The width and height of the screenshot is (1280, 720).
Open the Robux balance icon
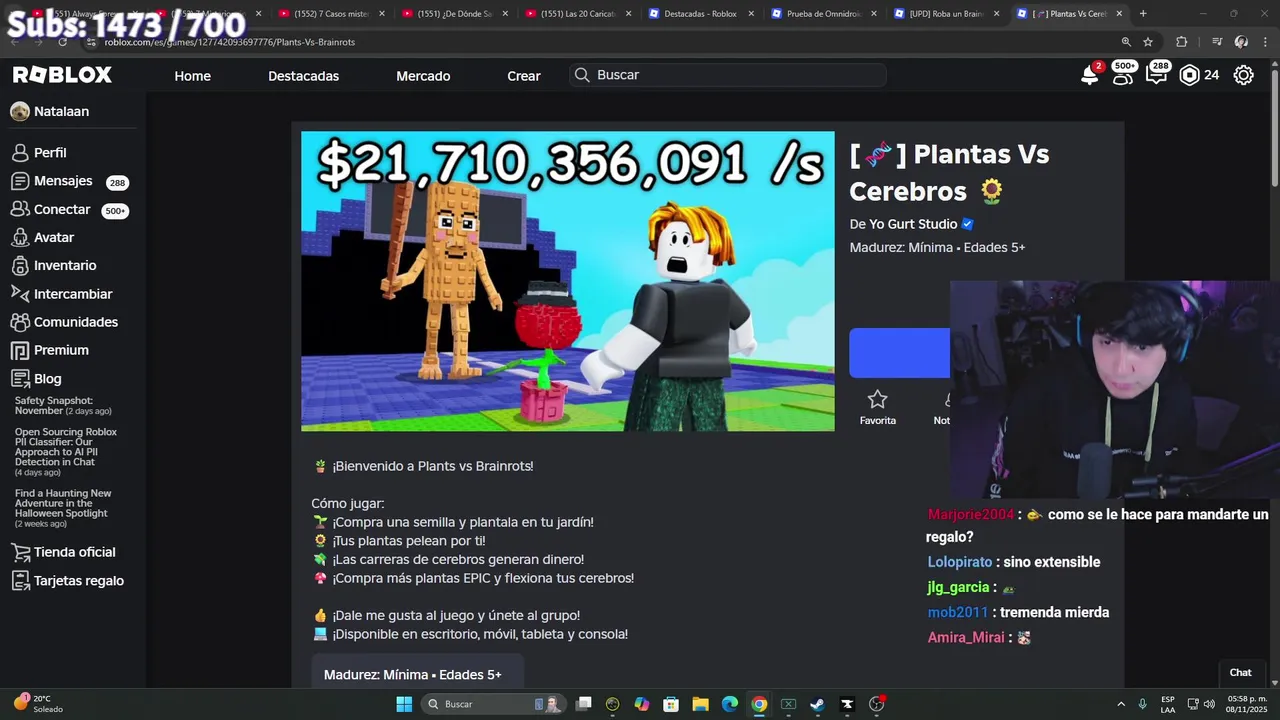[1189, 75]
